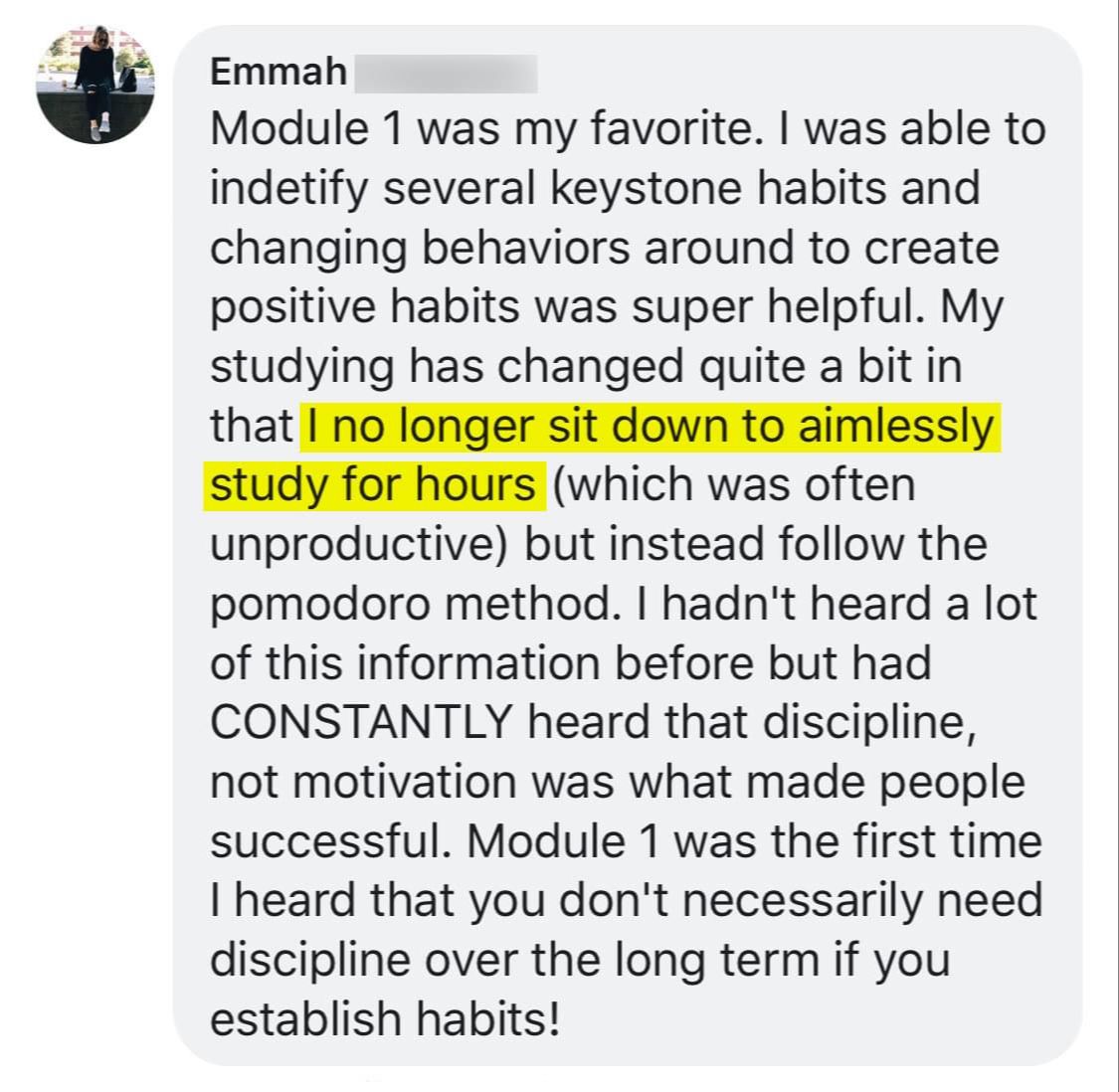1119x1092 pixels.
Task: Click the final words 'establish habits!'
Action: 384,1018
